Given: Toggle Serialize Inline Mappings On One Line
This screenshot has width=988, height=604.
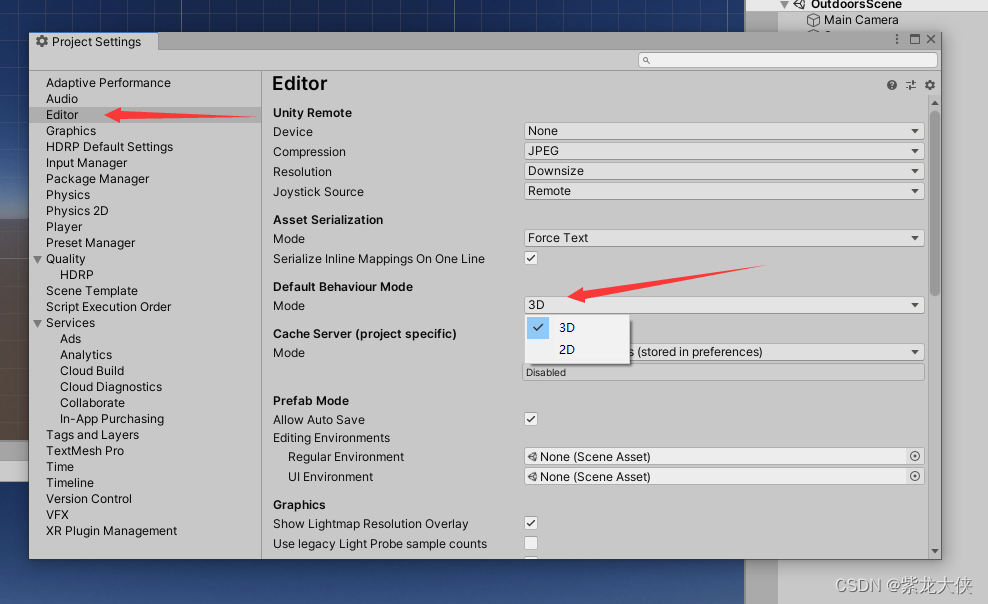Looking at the screenshot, I should (x=530, y=257).
